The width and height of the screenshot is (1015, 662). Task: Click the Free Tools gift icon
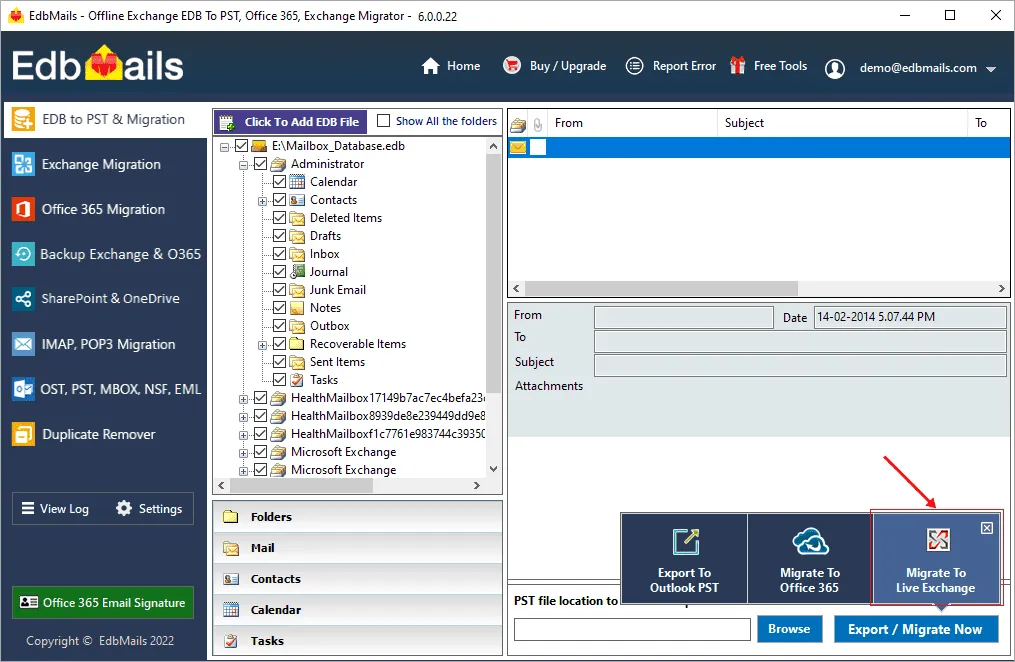[x=737, y=65]
